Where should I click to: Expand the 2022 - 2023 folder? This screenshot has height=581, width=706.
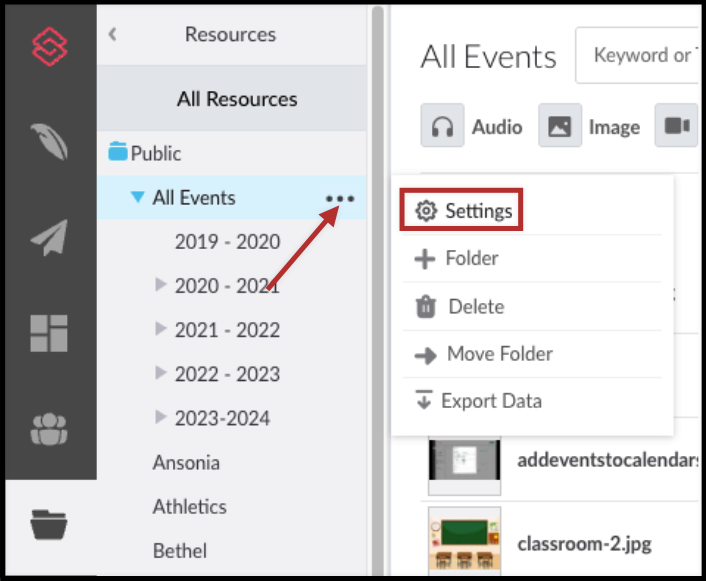click(x=161, y=372)
